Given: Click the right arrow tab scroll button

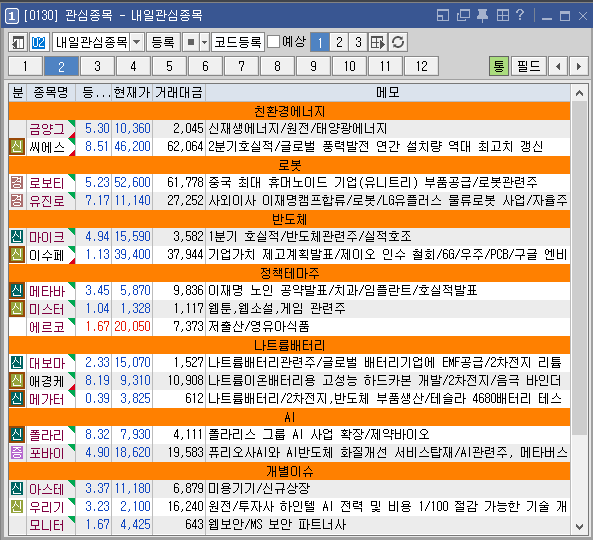Looking at the screenshot, I should click(x=578, y=67).
